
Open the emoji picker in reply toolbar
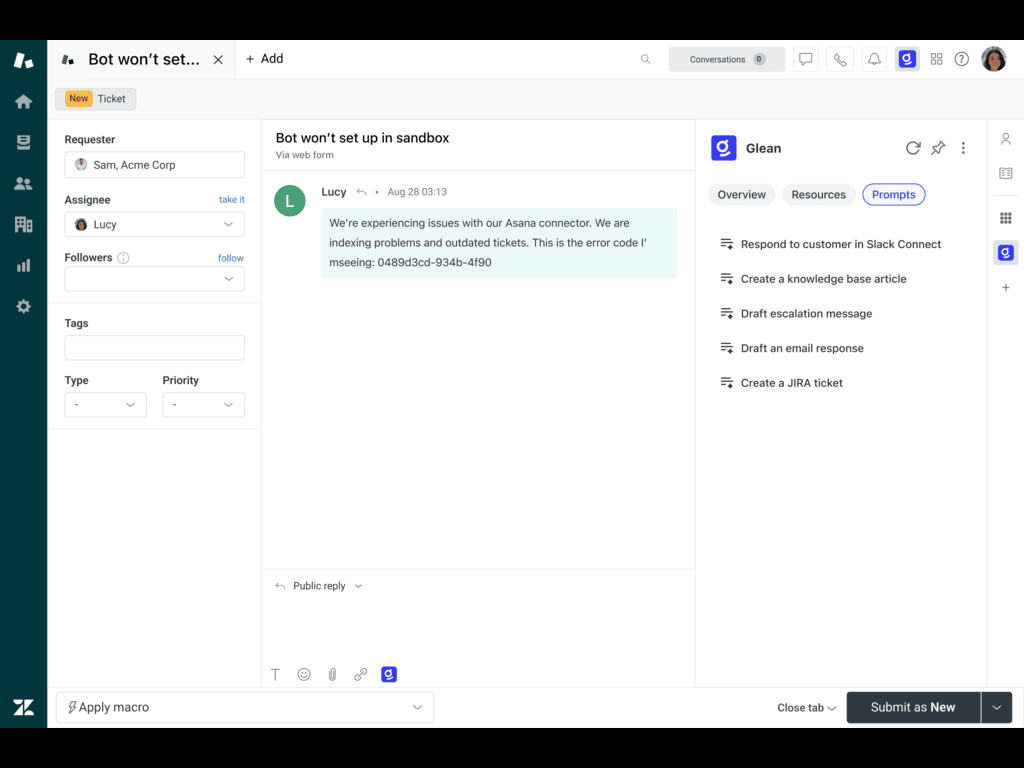click(x=304, y=675)
